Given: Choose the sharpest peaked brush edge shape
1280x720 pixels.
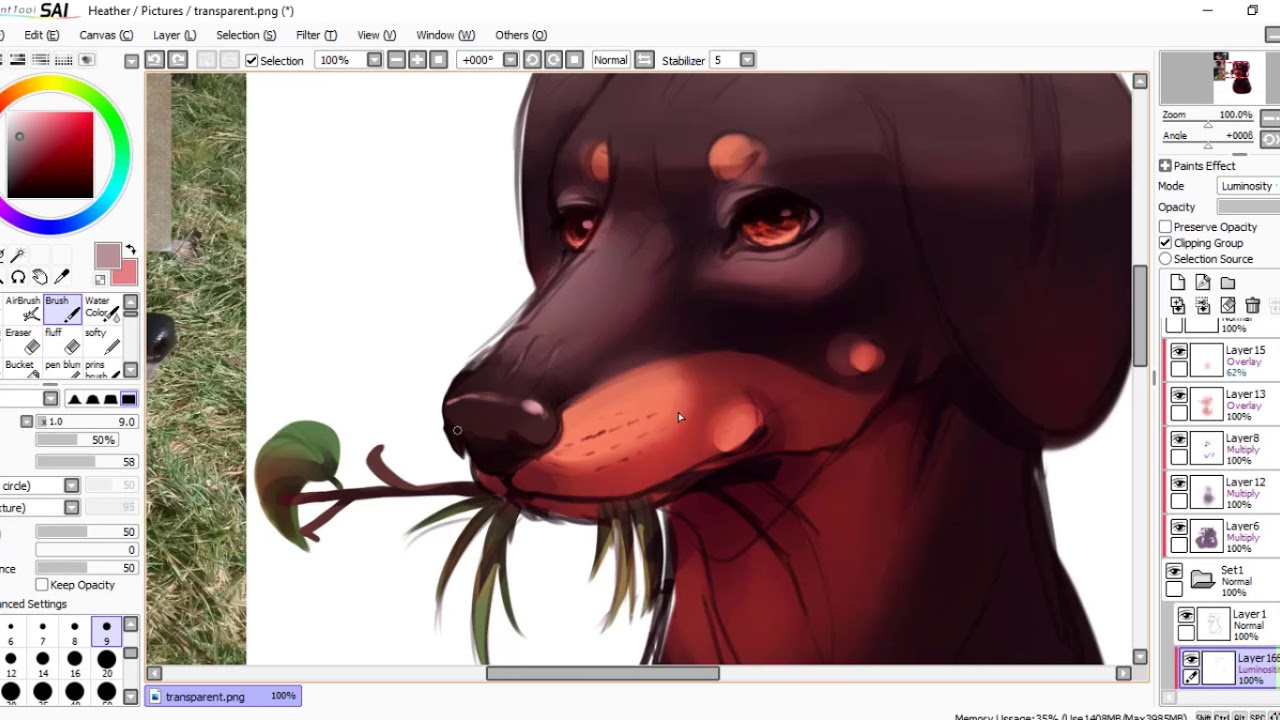Looking at the screenshot, I should 75,399.
